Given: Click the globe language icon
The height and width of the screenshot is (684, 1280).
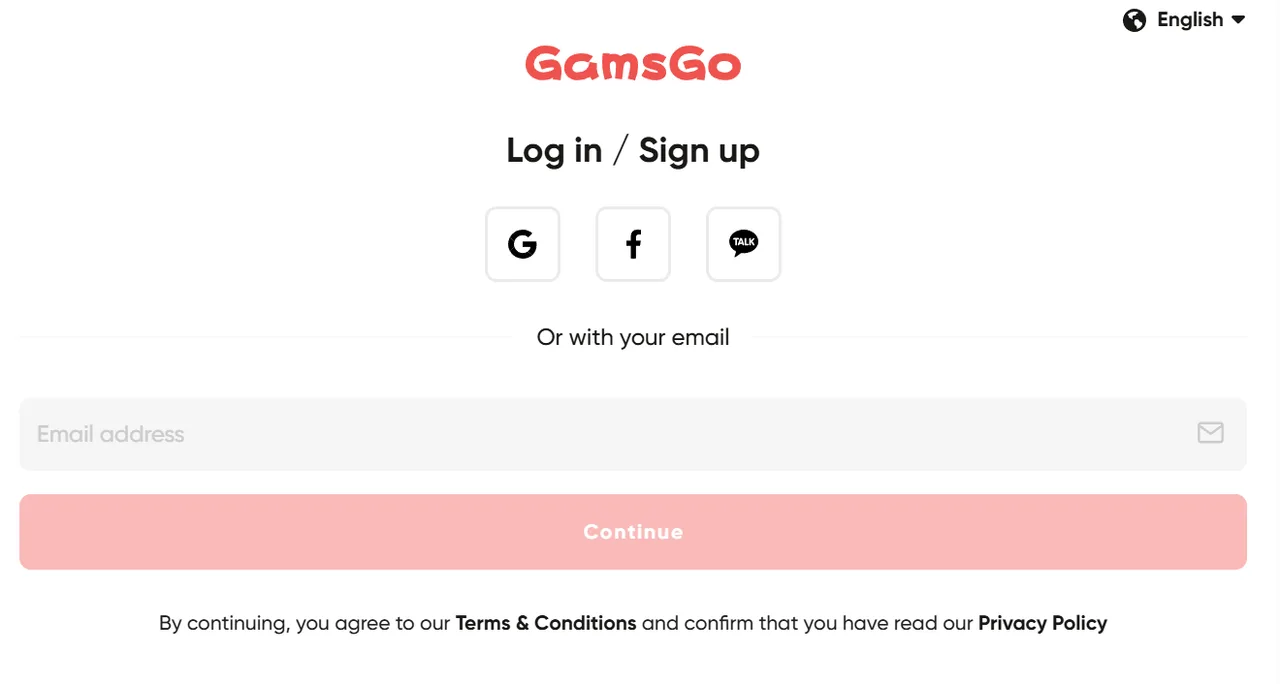Looking at the screenshot, I should tap(1134, 19).
